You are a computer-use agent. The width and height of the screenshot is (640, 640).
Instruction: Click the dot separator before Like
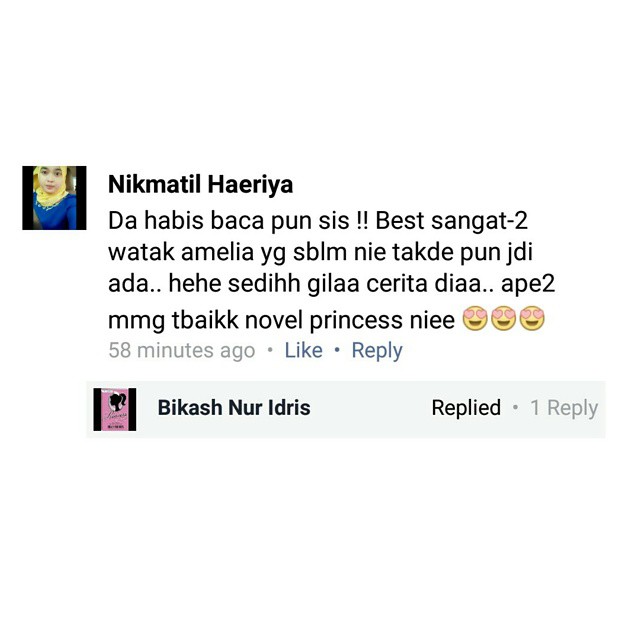[270, 350]
